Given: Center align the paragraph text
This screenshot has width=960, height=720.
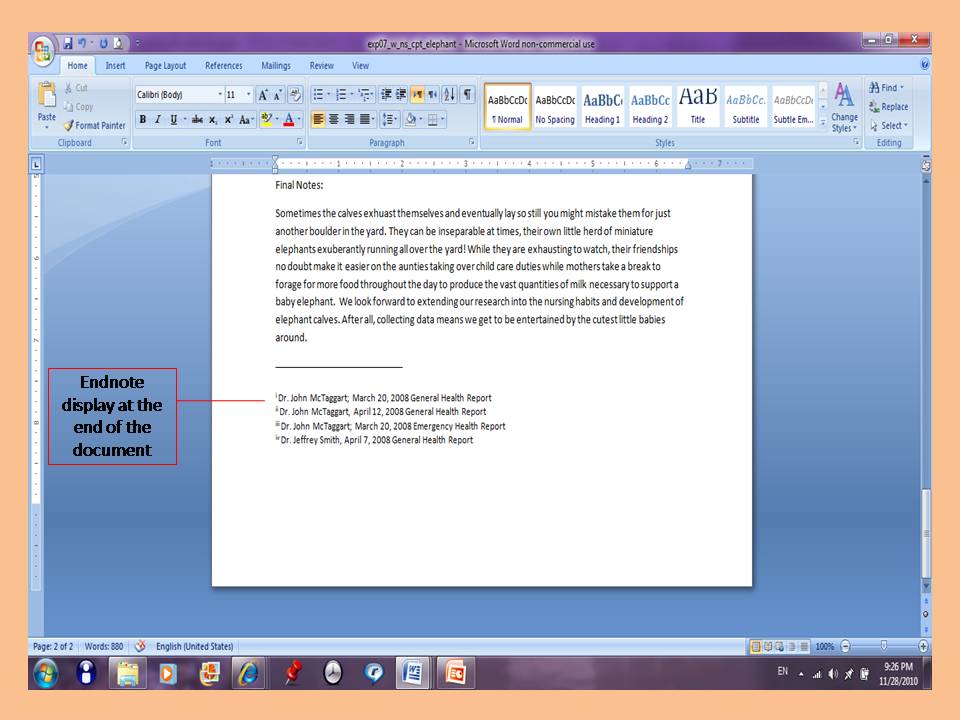Looking at the screenshot, I should tap(335, 119).
